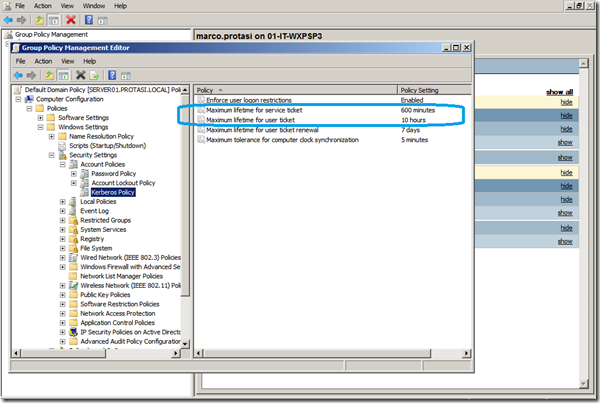Click right arrow of policy list horizontal scrollbar
Viewport: 600px width, 403px height.
point(466,353)
